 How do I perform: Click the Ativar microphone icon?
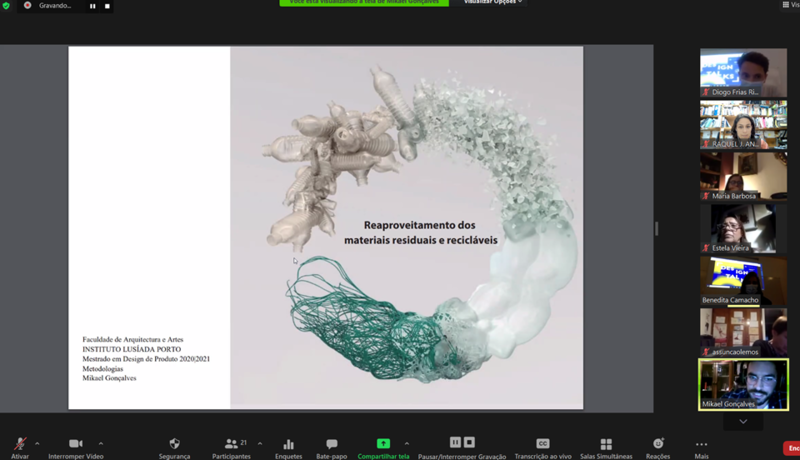pyautogui.click(x=20, y=443)
